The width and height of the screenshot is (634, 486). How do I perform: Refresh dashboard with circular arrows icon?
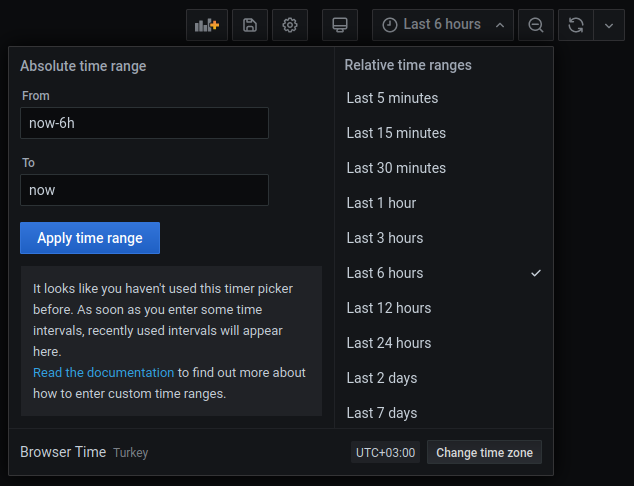click(x=576, y=25)
